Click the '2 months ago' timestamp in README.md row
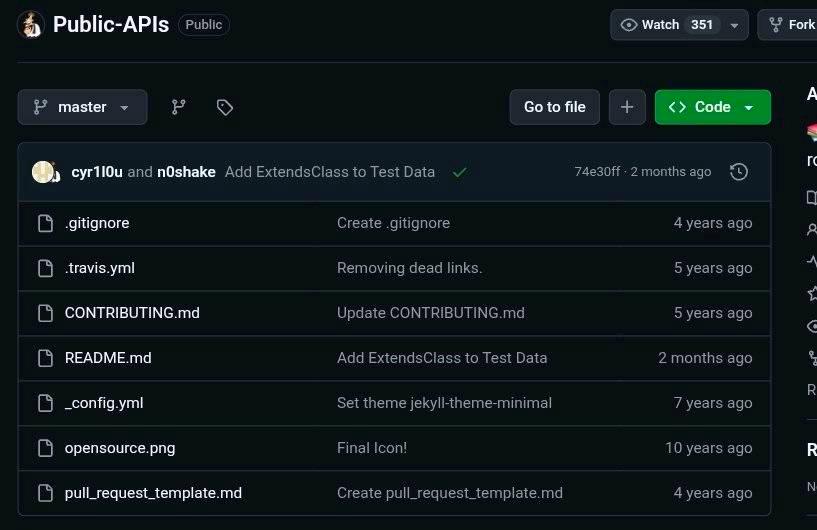 (705, 358)
